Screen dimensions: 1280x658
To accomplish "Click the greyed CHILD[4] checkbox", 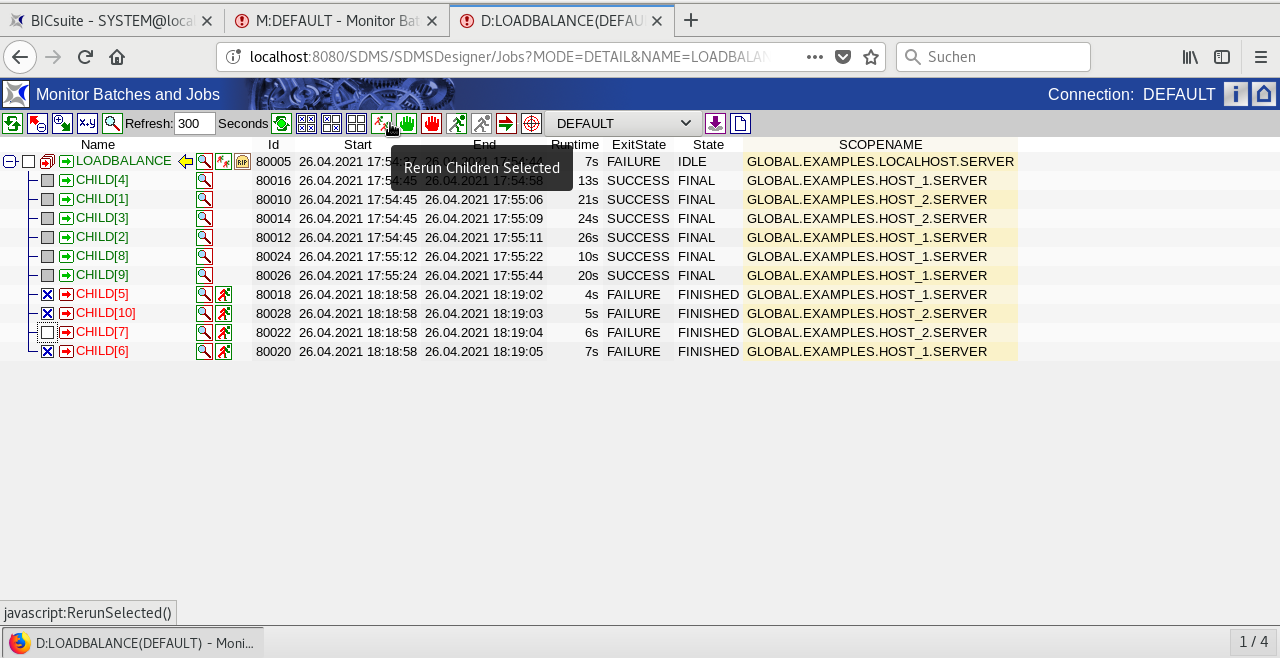I will (x=47, y=181).
